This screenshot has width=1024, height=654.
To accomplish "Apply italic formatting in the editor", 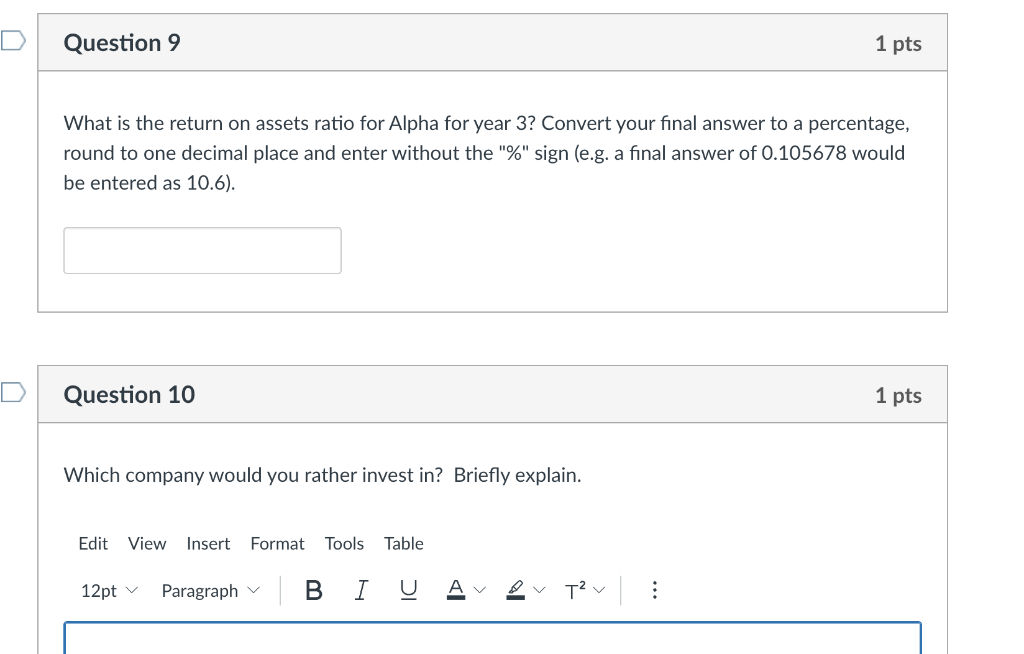I will 361,591.
